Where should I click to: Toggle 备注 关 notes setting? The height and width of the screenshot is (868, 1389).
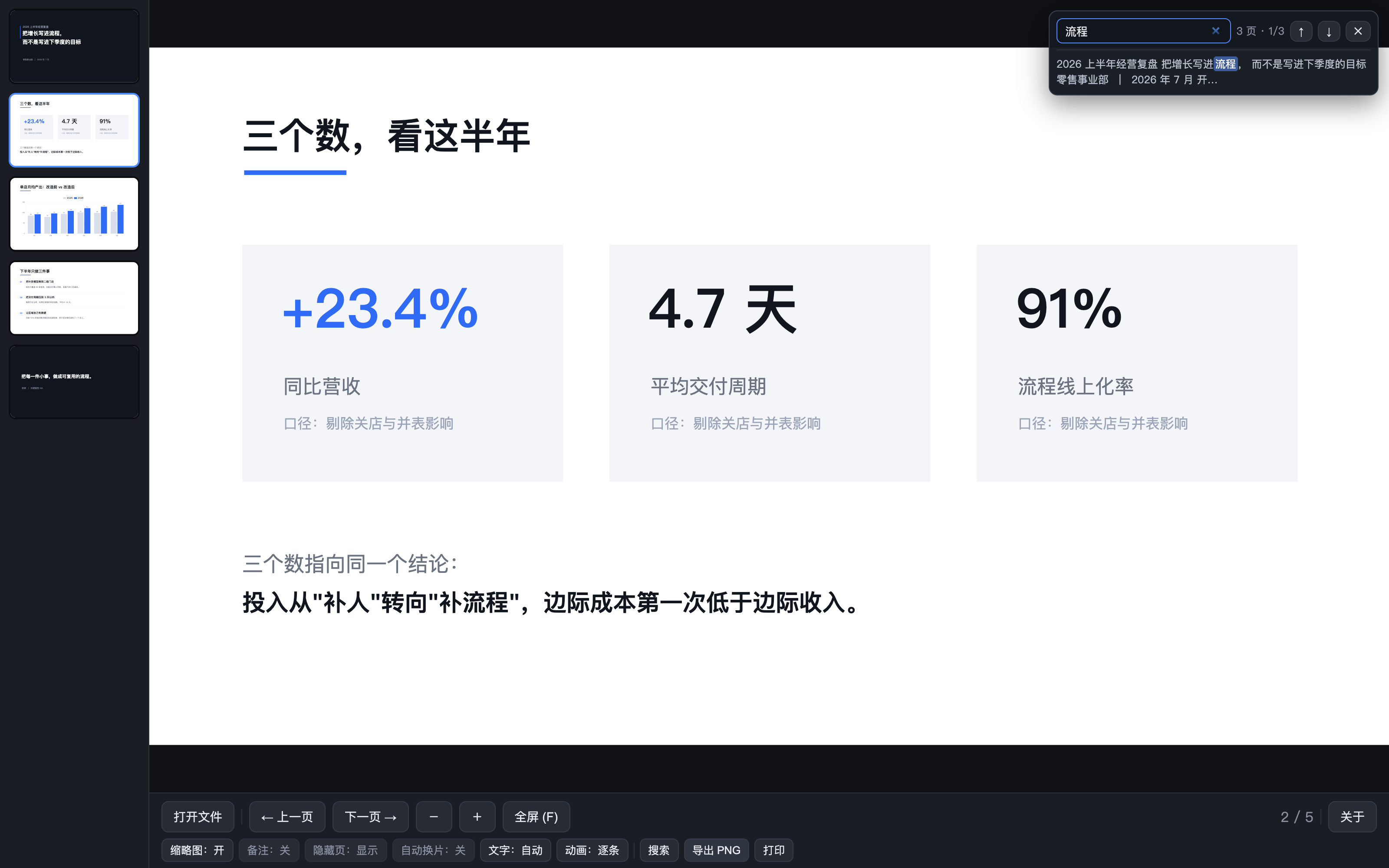[x=269, y=850]
